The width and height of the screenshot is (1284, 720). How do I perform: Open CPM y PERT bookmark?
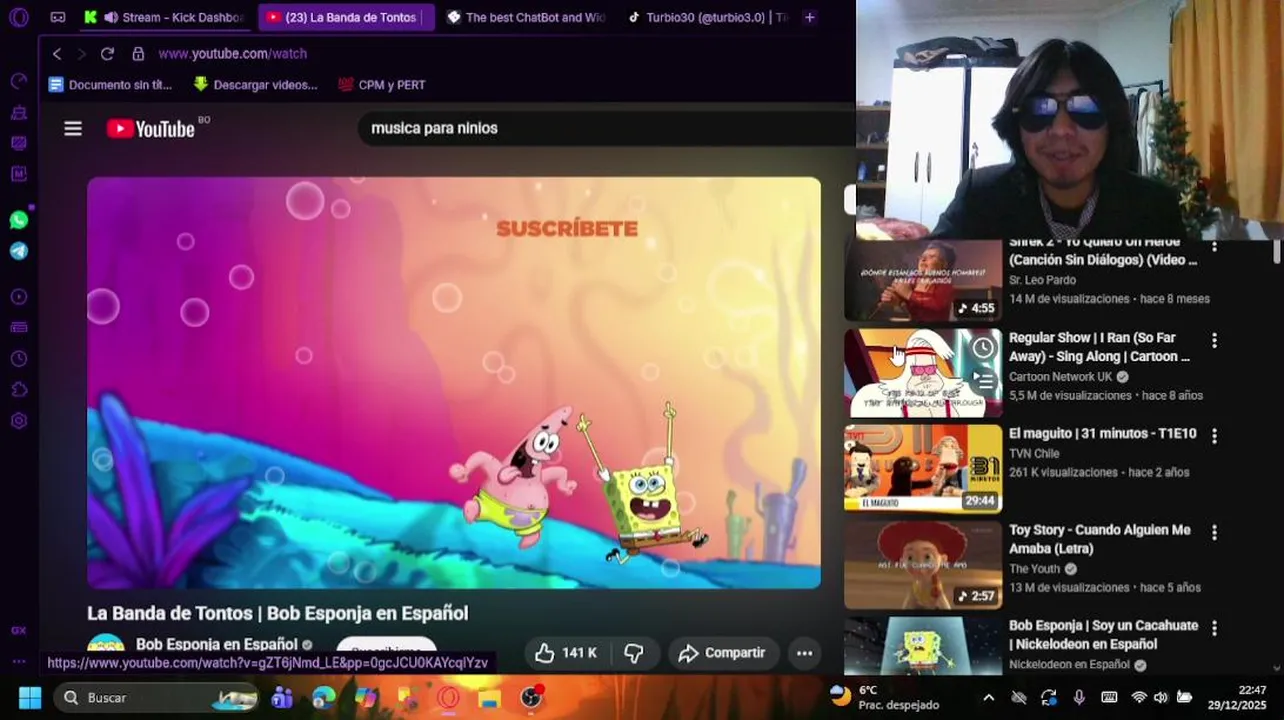[x=381, y=85]
